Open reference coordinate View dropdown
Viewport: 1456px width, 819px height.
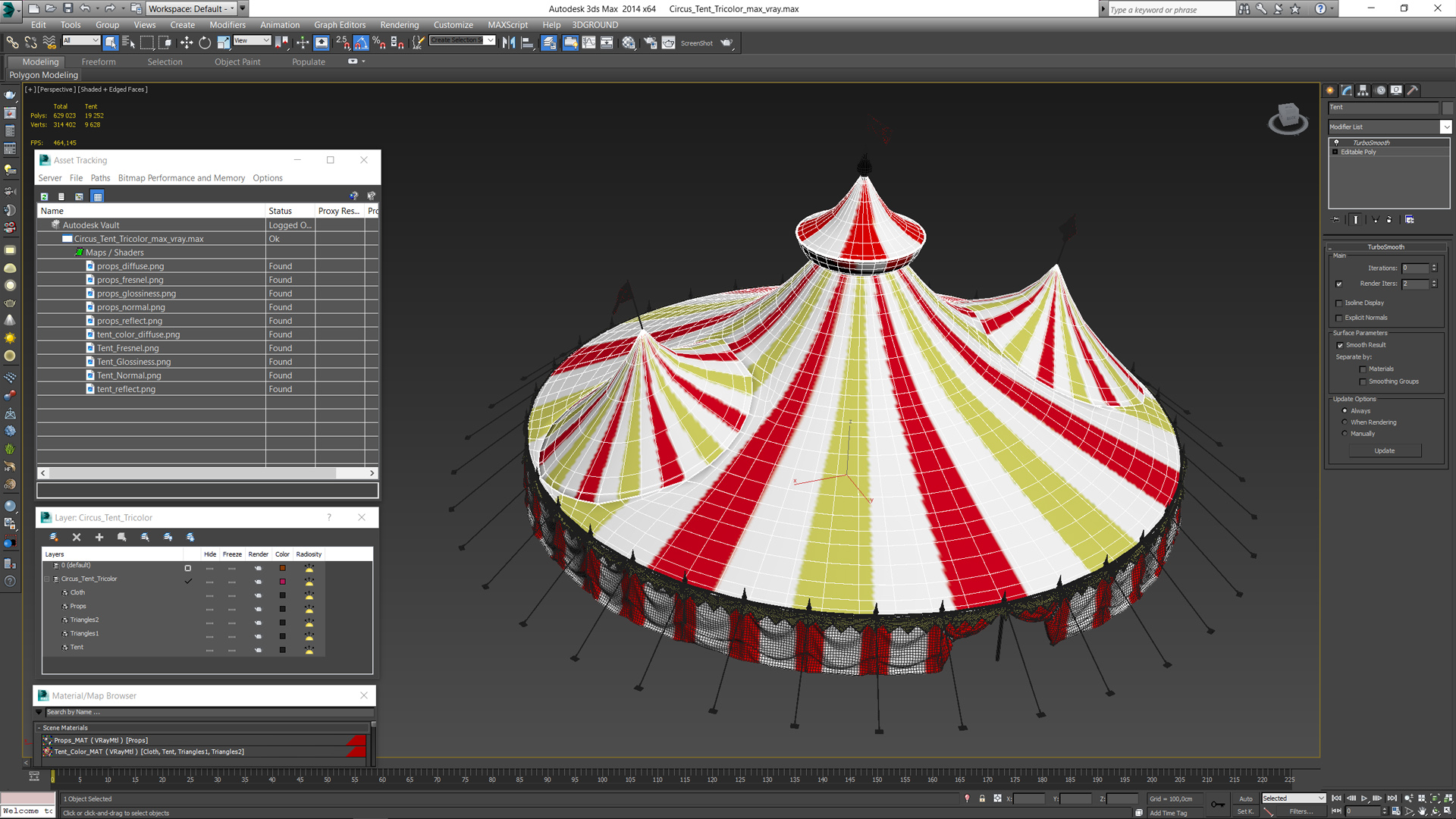(x=252, y=41)
